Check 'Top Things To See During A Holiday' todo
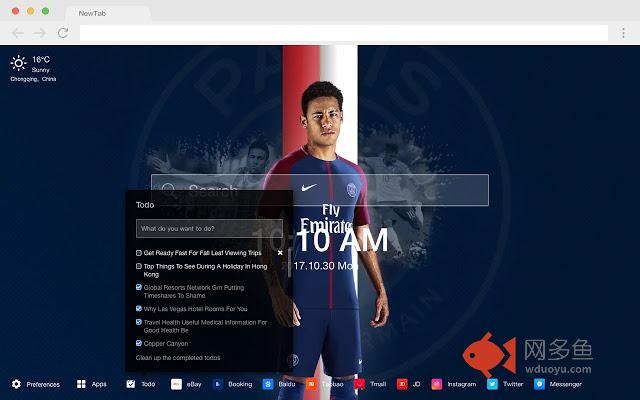Screen dimensions: 640x400 point(139,266)
